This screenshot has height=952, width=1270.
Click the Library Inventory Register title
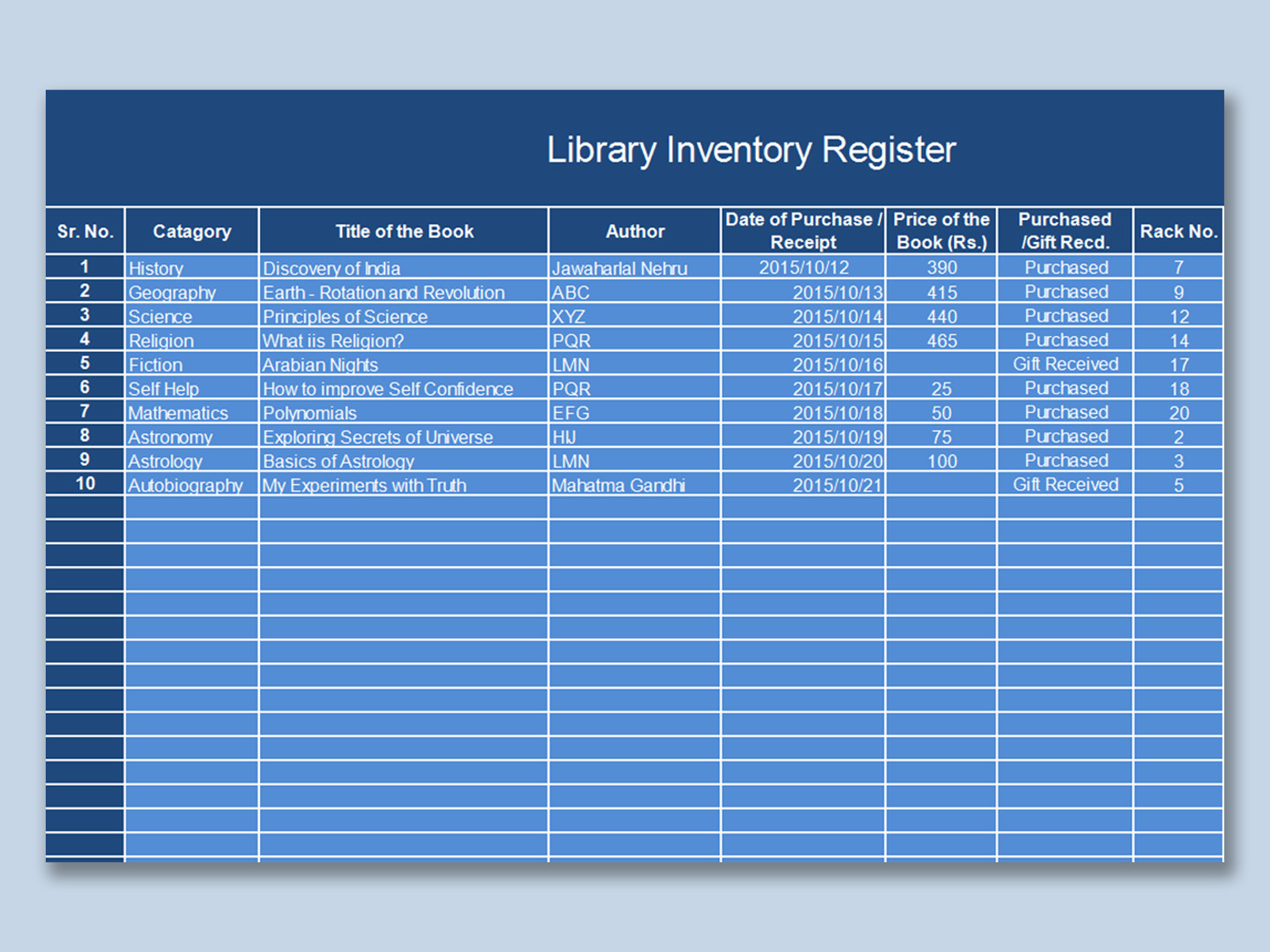[751, 150]
